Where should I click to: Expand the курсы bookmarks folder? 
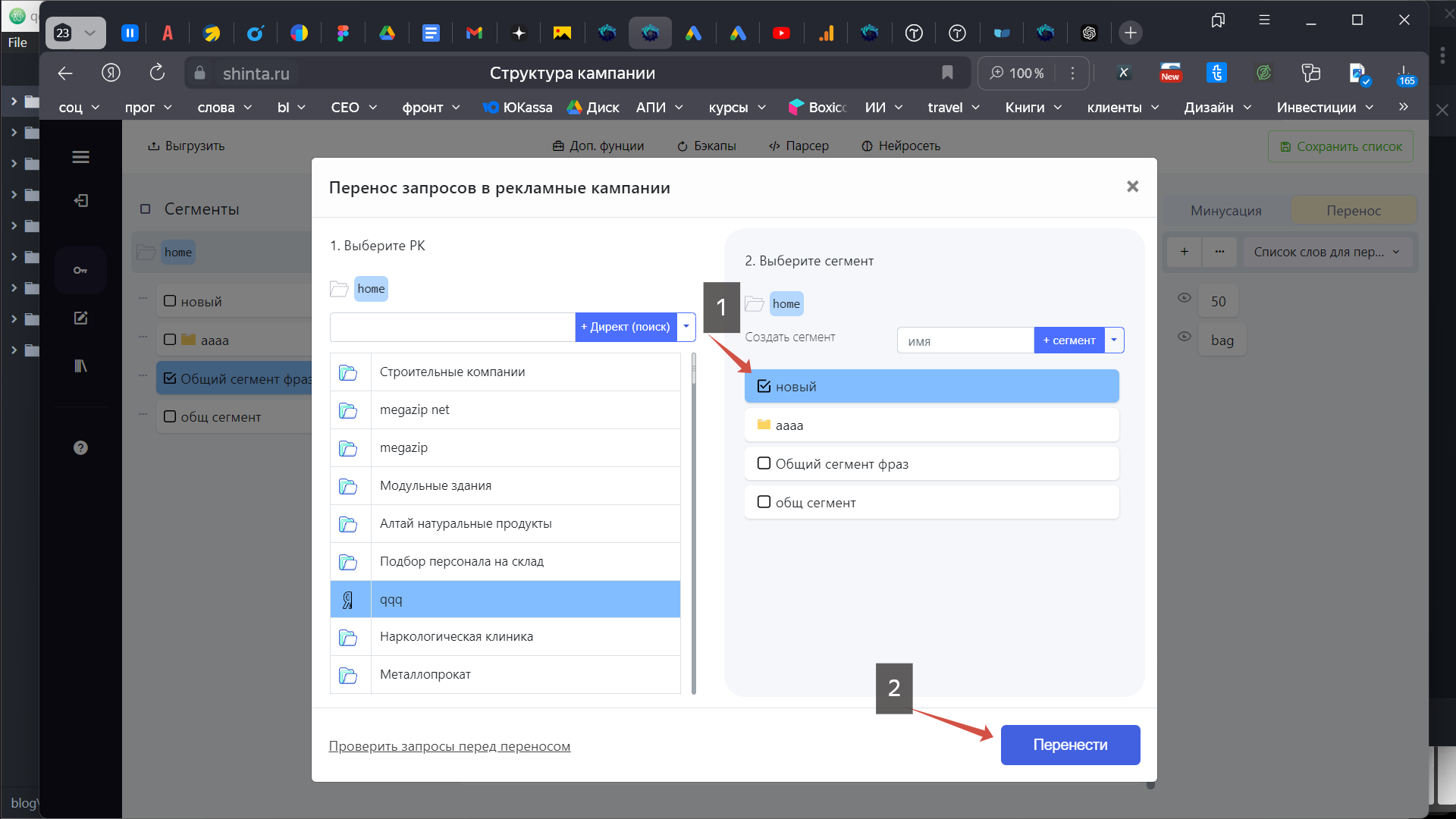pyautogui.click(x=738, y=108)
